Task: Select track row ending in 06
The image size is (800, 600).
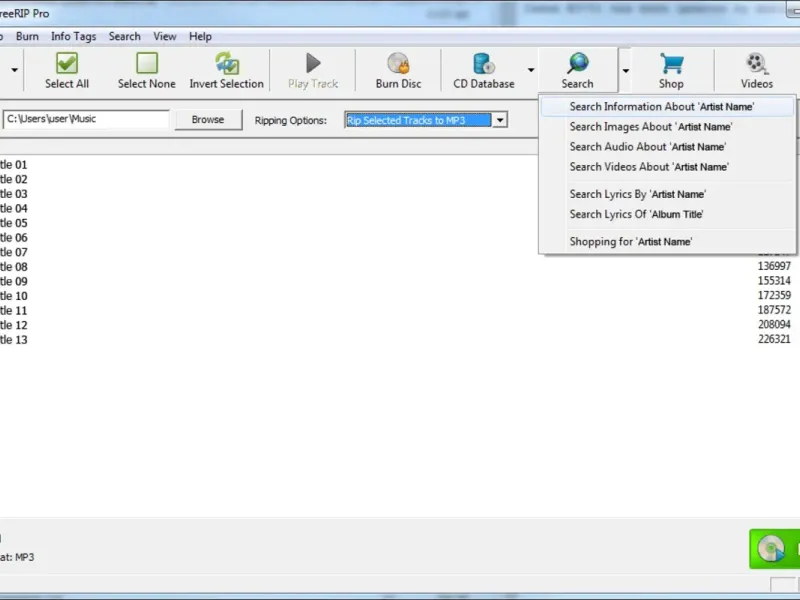Action: (14, 238)
